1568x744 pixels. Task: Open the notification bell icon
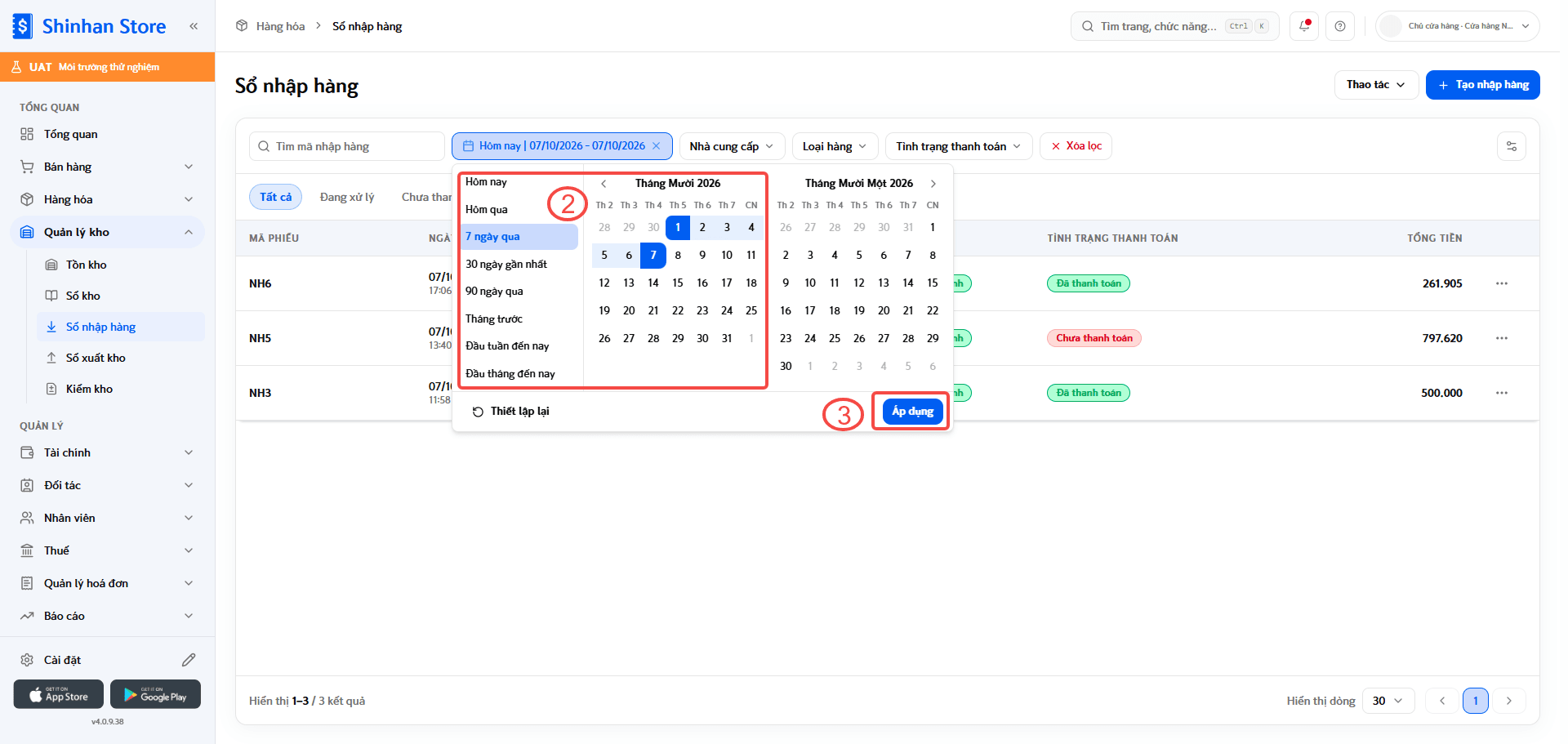[1304, 26]
